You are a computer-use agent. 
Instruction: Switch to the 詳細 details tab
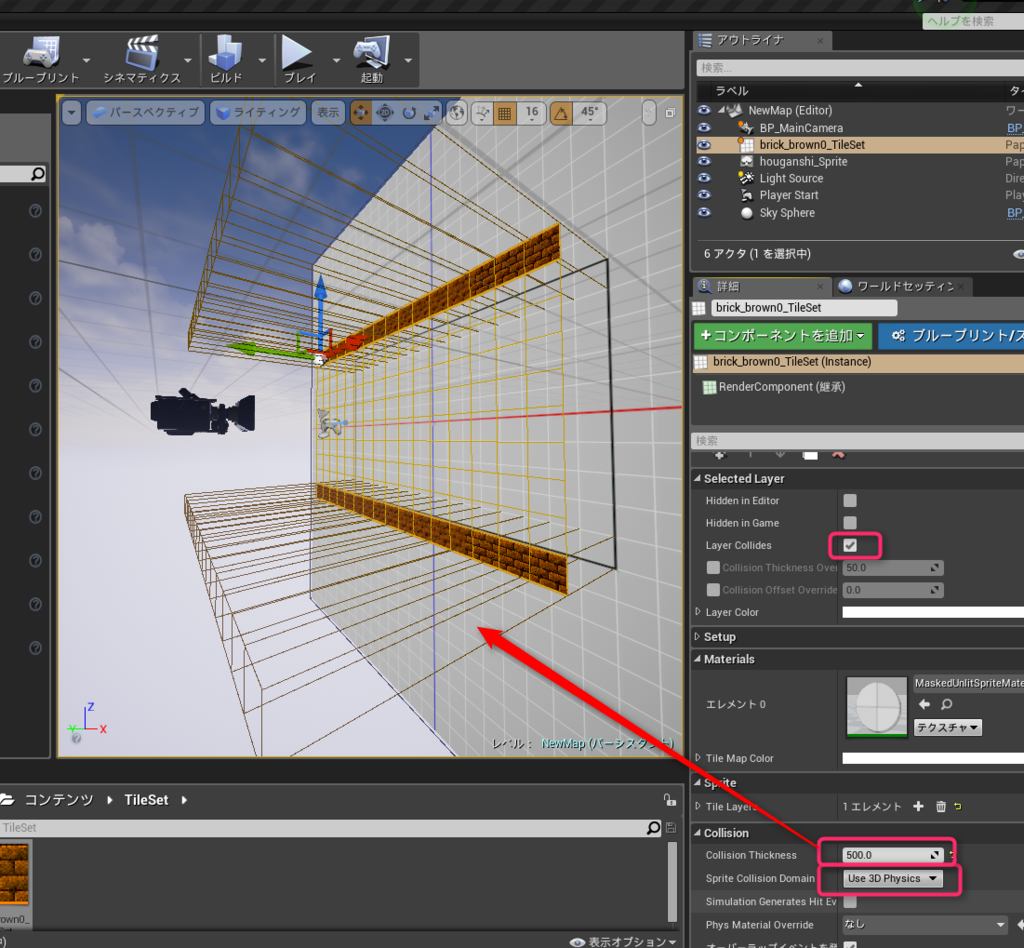pyautogui.click(x=760, y=287)
